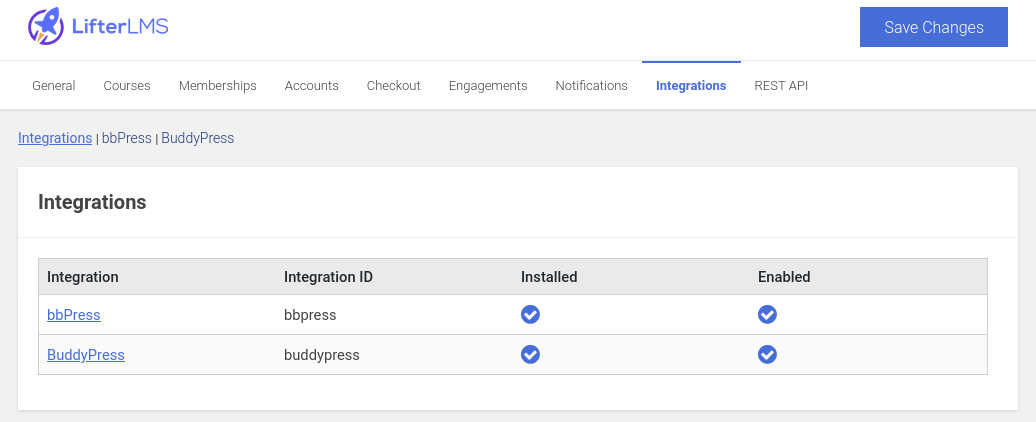Open the REST API tab
This screenshot has height=422, width=1036.
(x=781, y=86)
